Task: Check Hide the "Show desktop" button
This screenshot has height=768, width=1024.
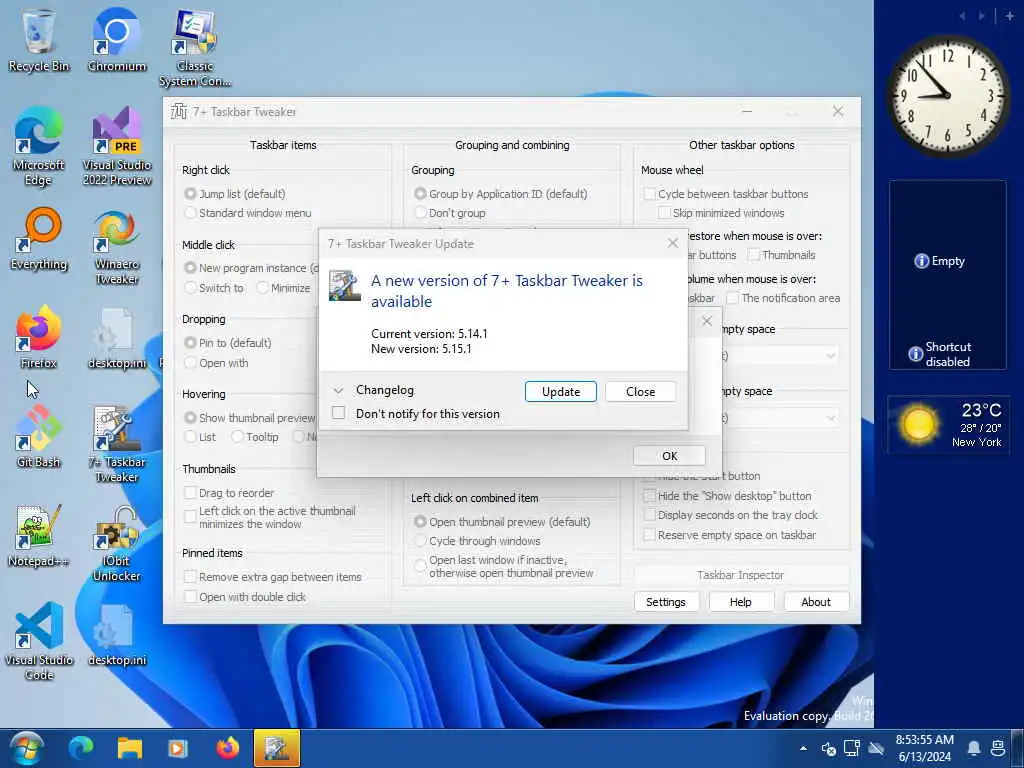Action: point(649,496)
